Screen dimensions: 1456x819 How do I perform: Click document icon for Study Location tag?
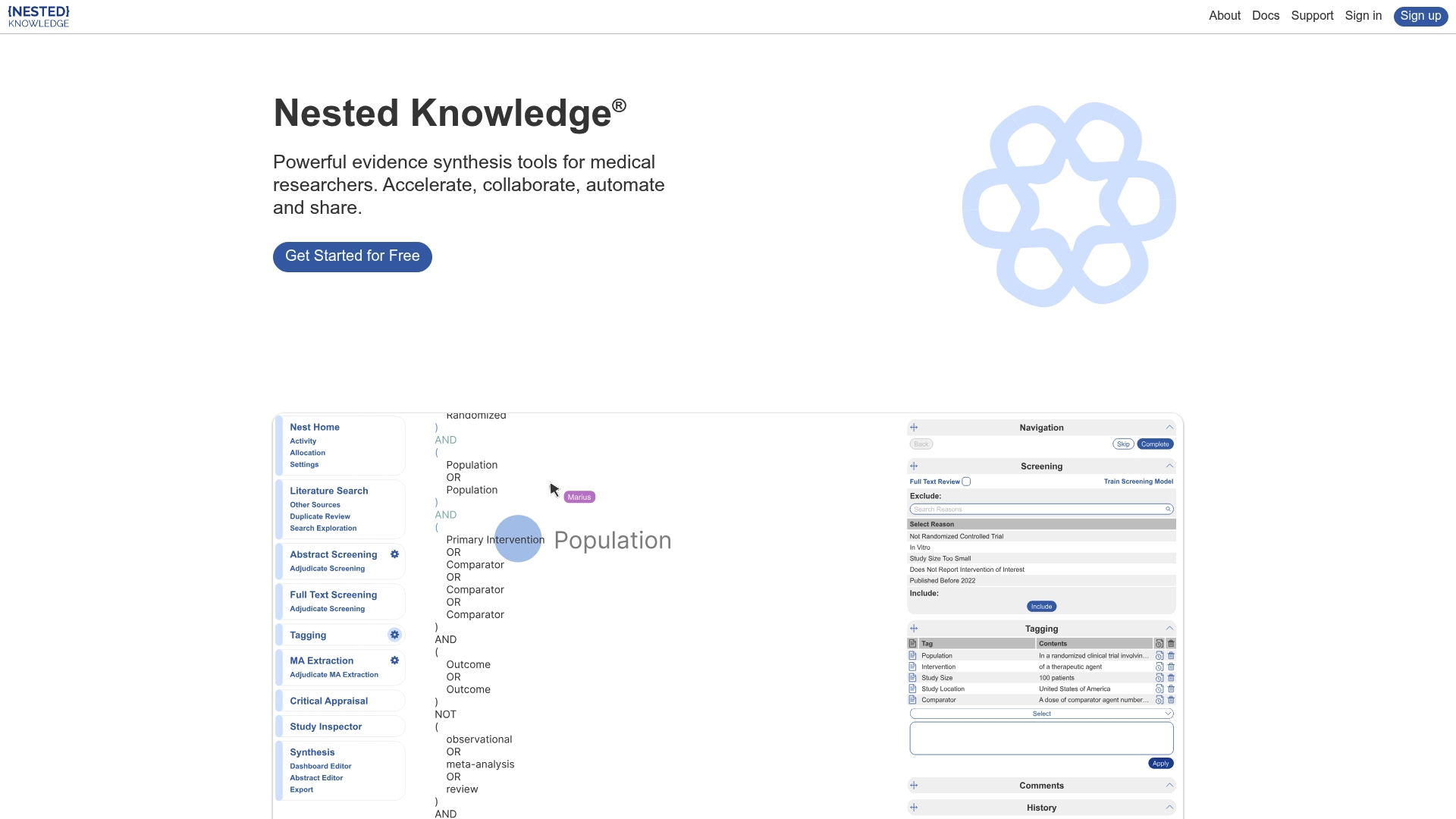912,689
